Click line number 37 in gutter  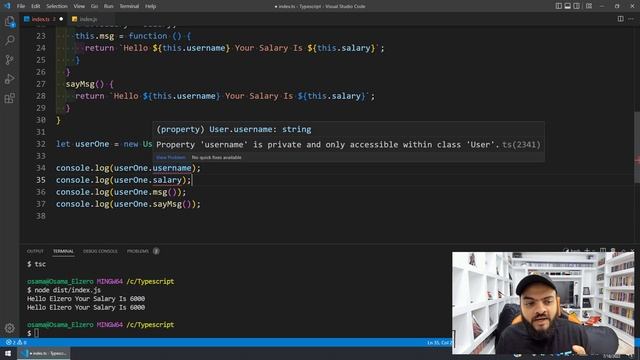(x=40, y=204)
